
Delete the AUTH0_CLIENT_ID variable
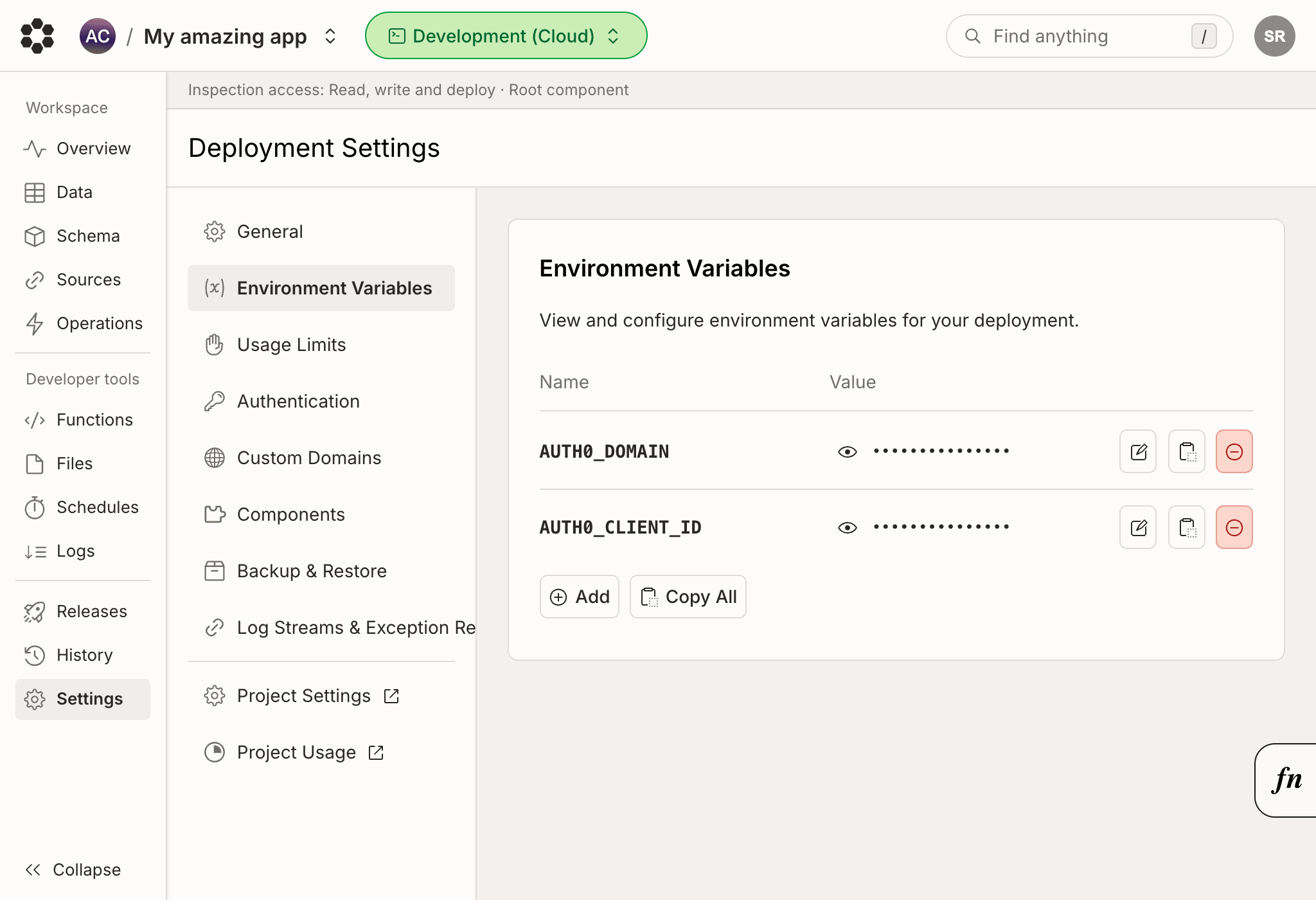pyautogui.click(x=1234, y=527)
